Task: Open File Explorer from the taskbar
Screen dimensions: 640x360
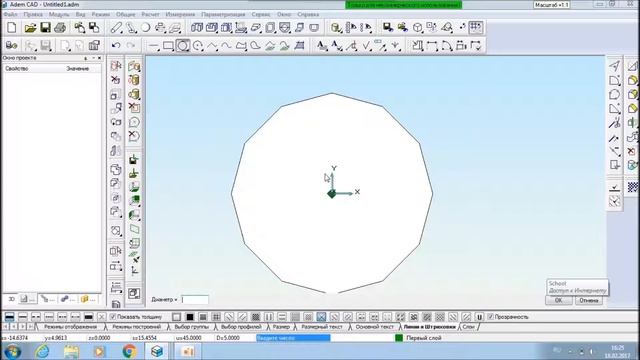Action: click(71, 351)
